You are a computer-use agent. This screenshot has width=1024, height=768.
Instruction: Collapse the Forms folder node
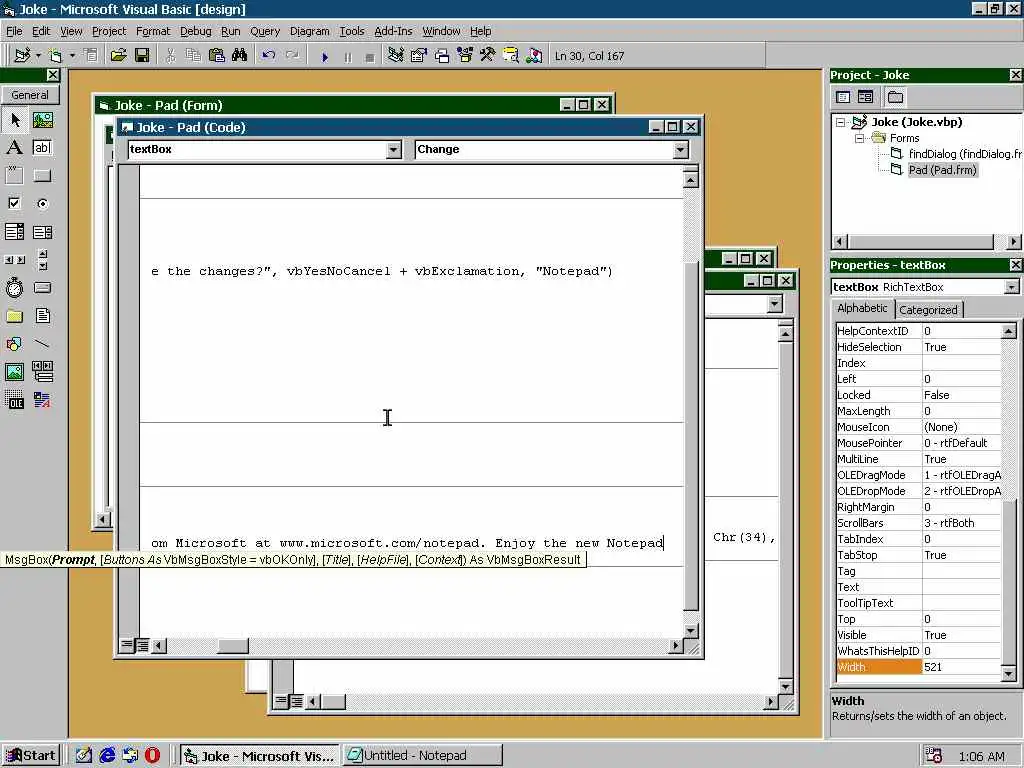(860, 138)
